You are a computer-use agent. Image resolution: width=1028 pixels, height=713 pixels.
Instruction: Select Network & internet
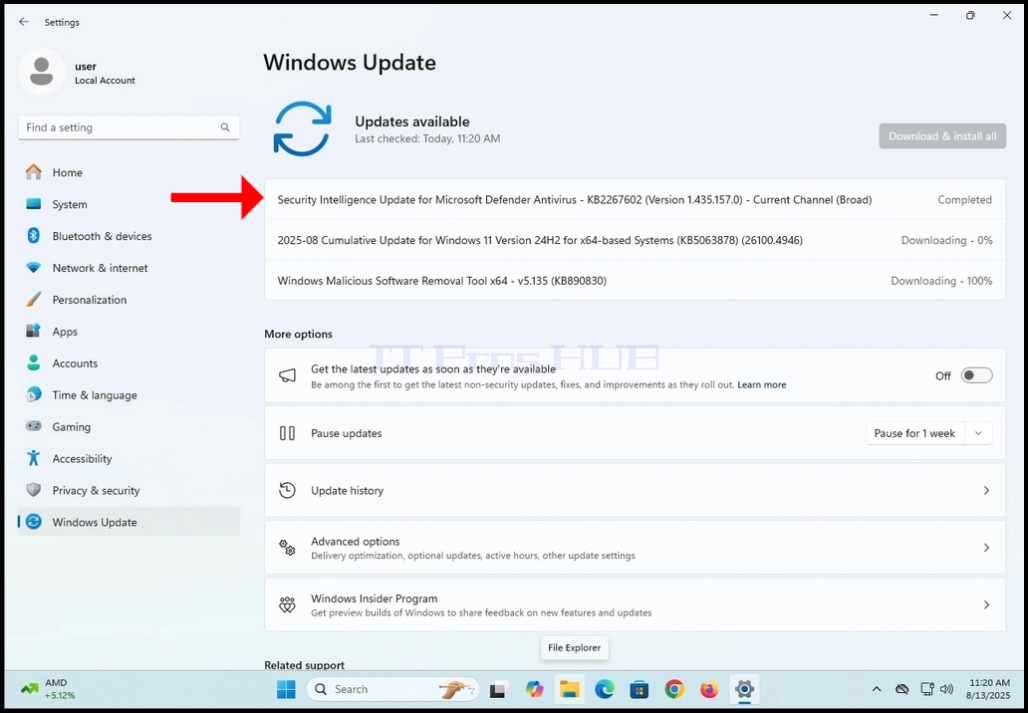pos(129,268)
